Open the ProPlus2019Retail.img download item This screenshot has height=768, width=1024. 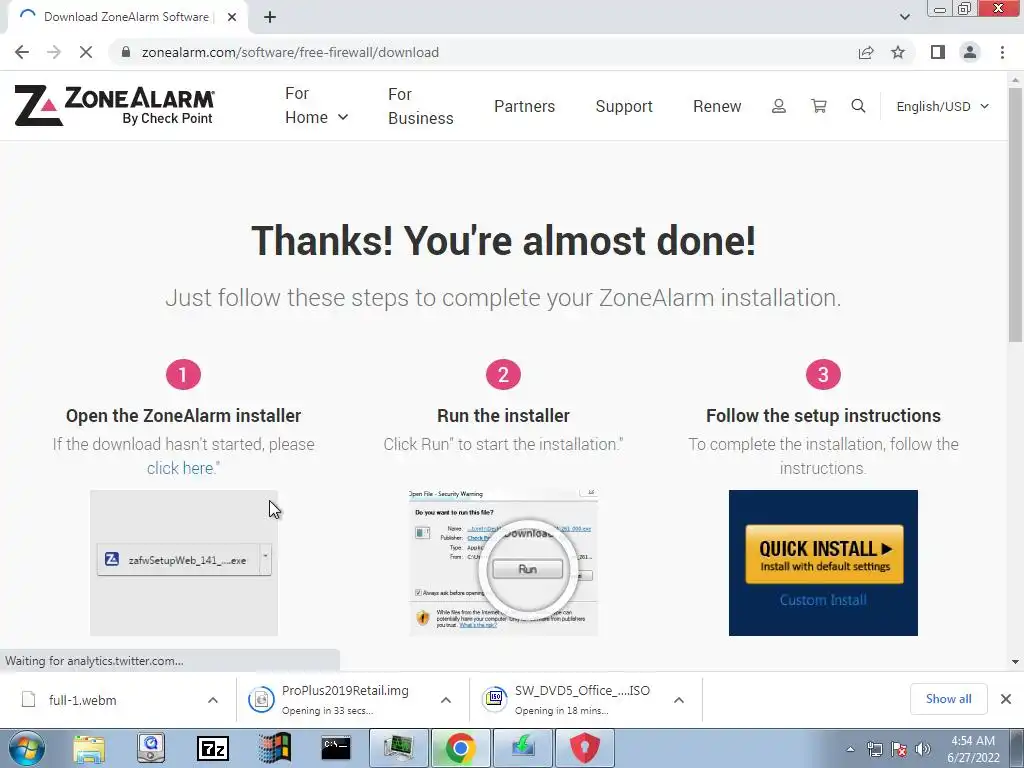point(345,699)
